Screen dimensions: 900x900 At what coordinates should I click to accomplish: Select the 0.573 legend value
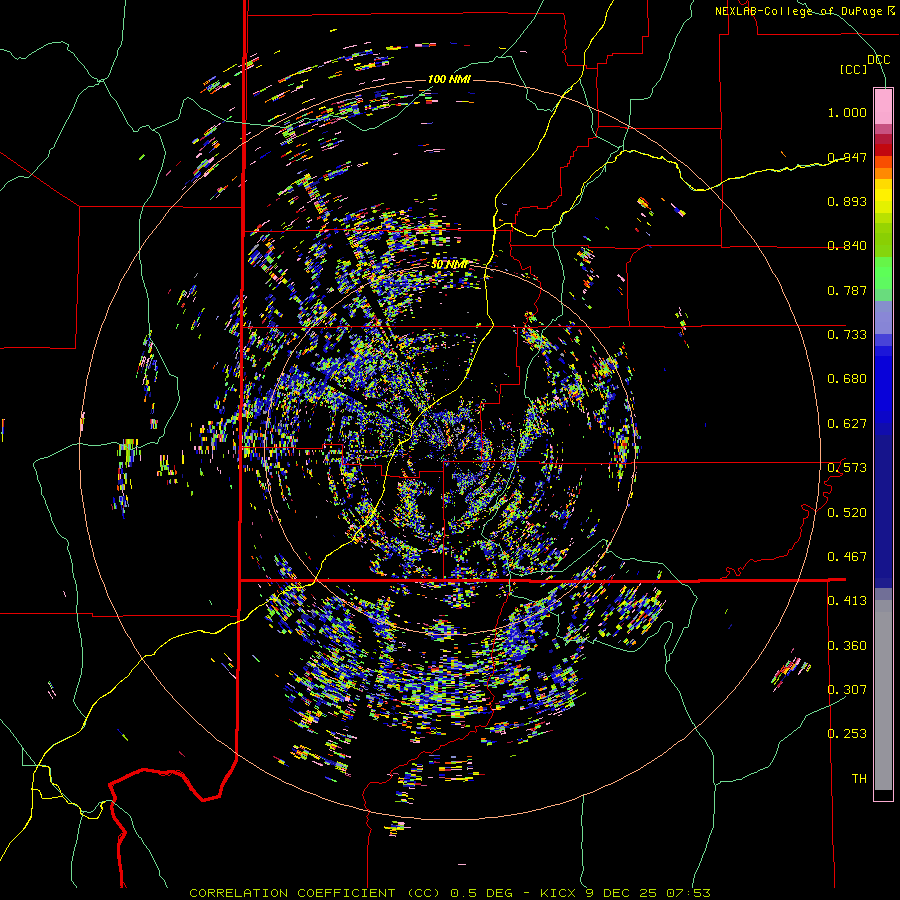(847, 468)
